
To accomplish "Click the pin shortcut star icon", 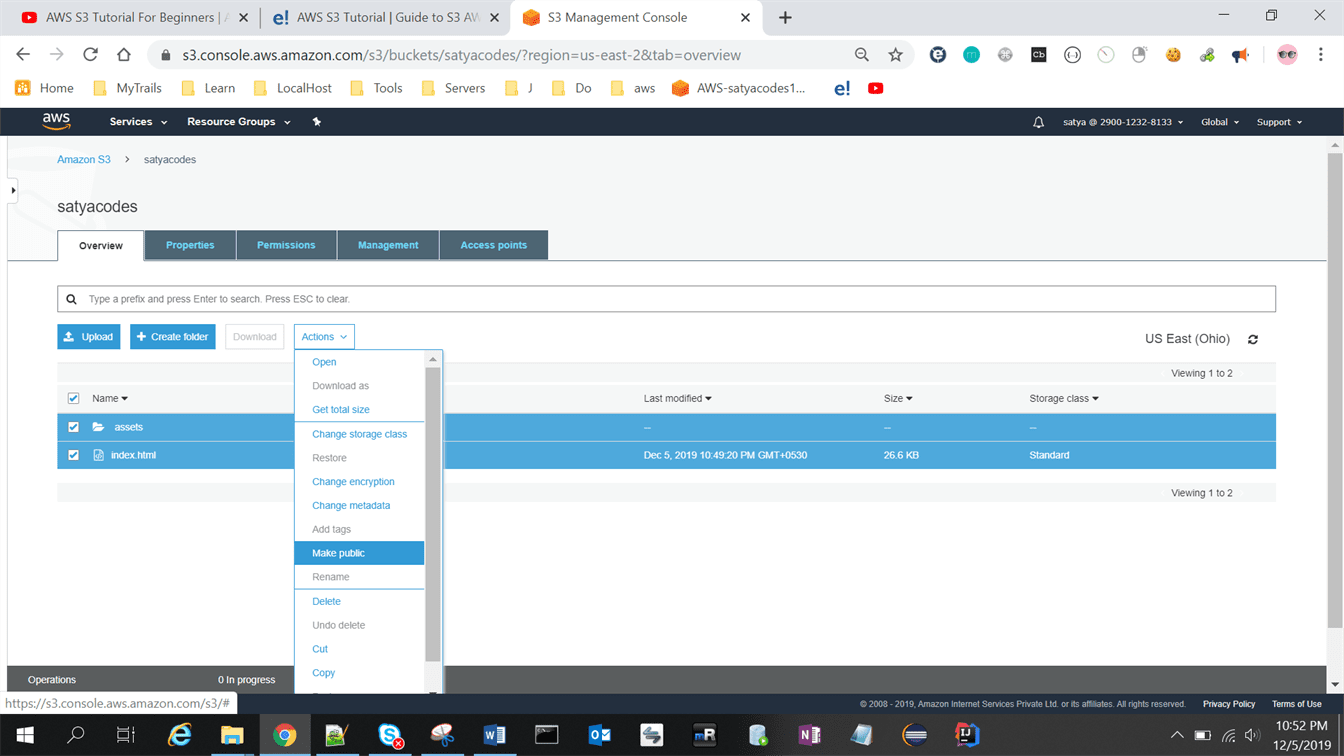I will point(317,122).
